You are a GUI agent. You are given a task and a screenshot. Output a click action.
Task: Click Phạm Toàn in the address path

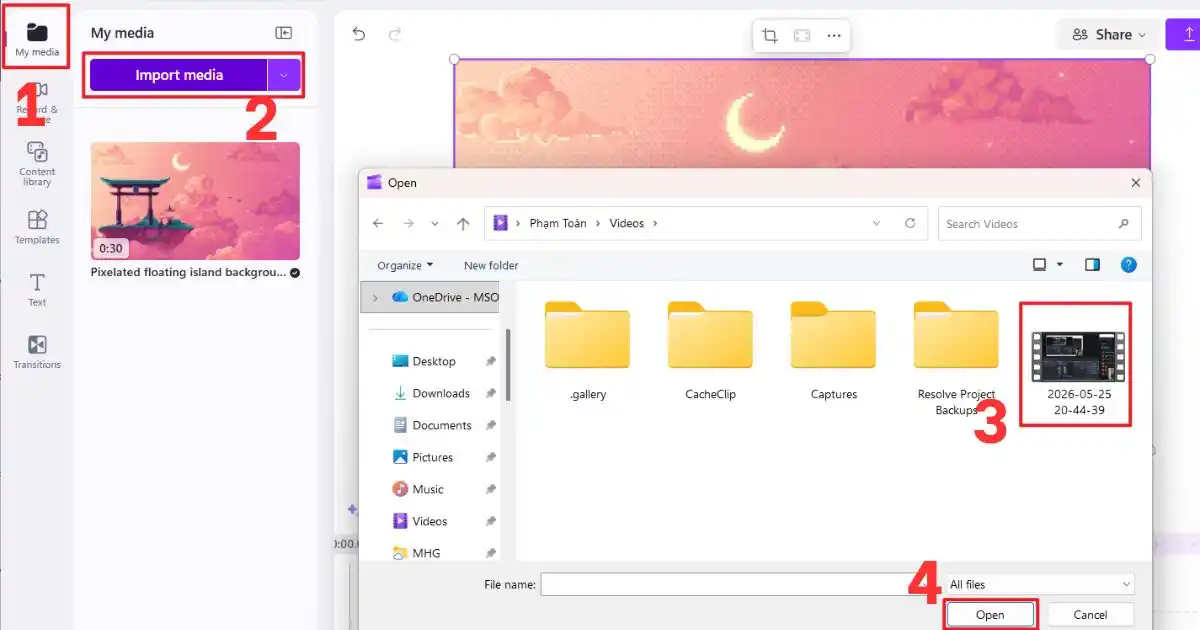coord(559,223)
